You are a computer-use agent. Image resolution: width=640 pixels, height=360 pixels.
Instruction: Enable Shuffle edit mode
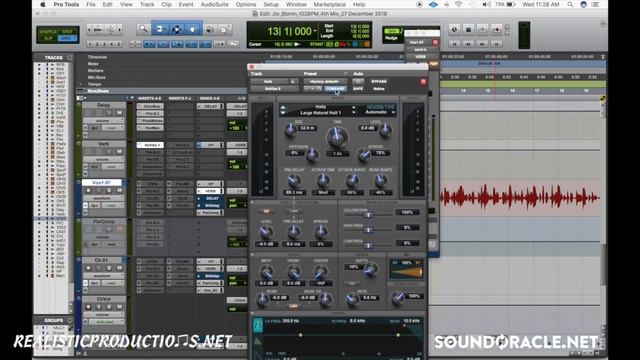pos(48,31)
